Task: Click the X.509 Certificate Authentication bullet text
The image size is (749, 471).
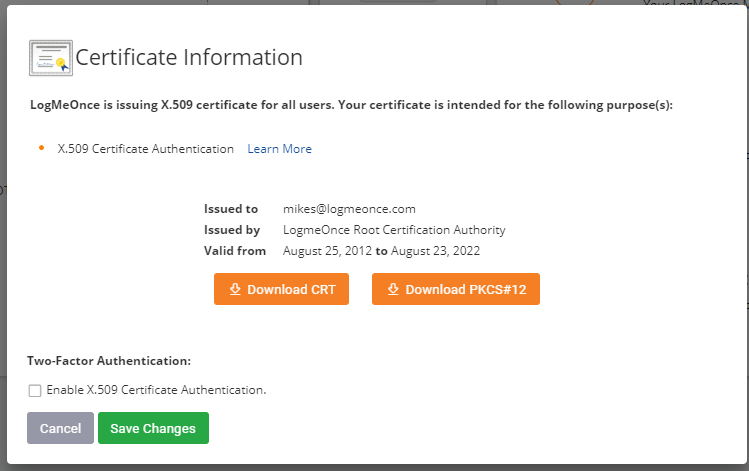Action: point(146,149)
